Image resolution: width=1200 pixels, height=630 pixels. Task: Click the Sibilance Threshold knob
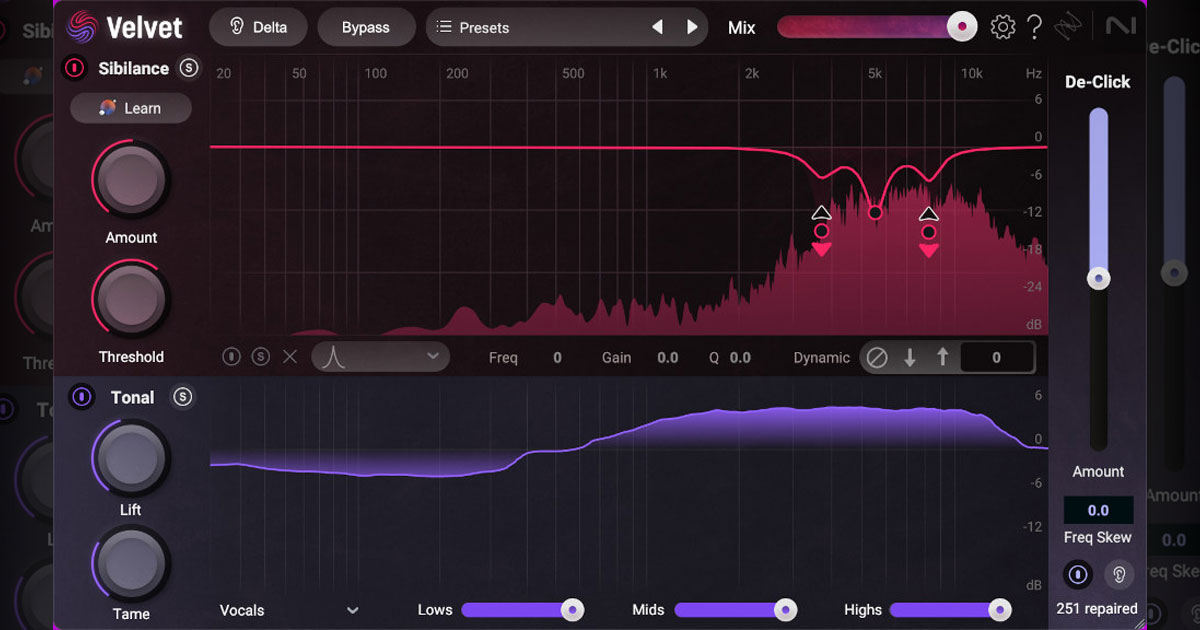coord(131,300)
